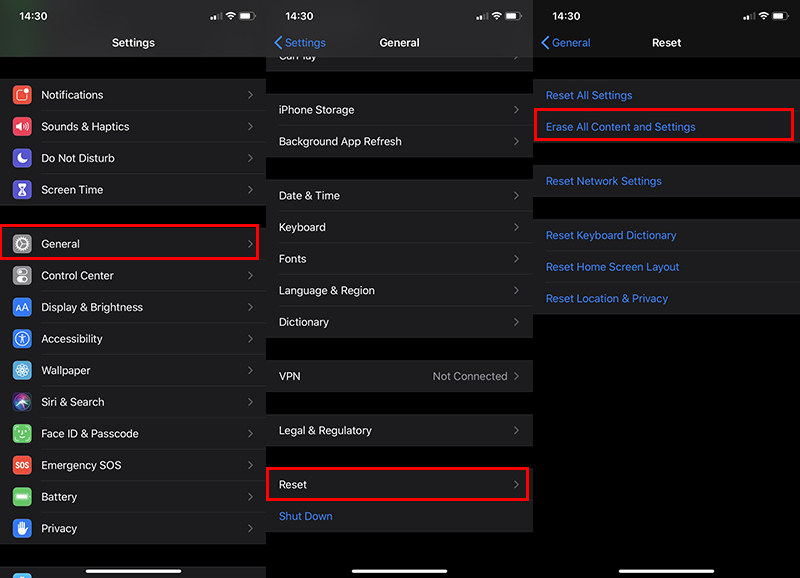Go back to General from Reset
Screen dimensions: 800x578
tap(566, 43)
